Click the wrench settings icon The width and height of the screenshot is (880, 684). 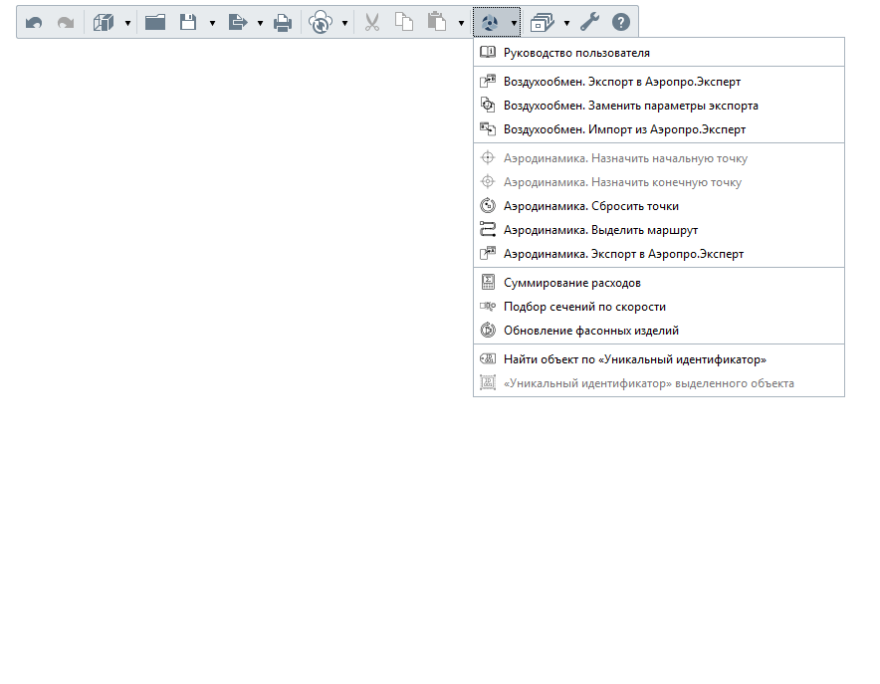coord(589,22)
